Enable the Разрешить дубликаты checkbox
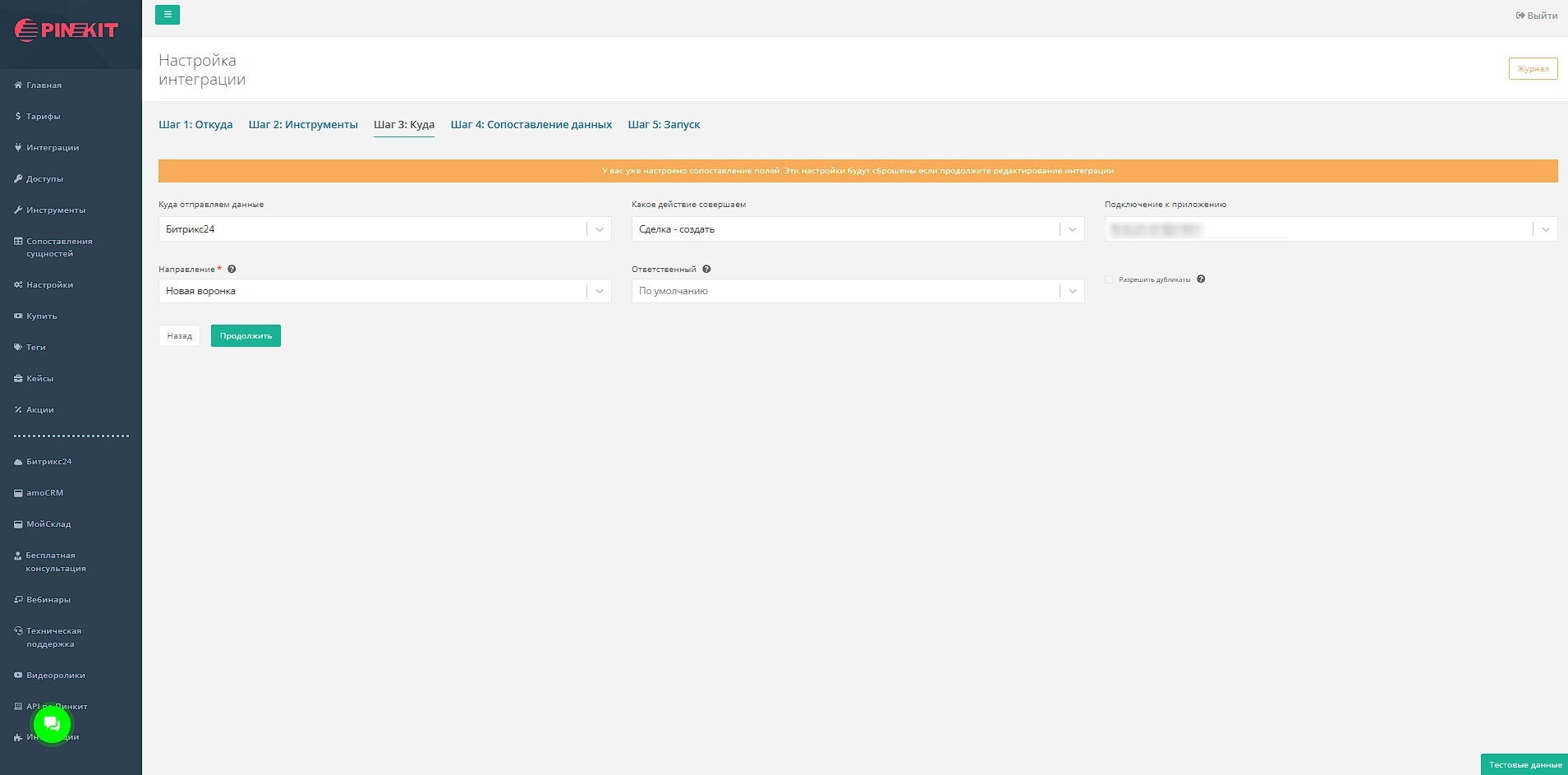The height and width of the screenshot is (775, 1568). [1109, 279]
